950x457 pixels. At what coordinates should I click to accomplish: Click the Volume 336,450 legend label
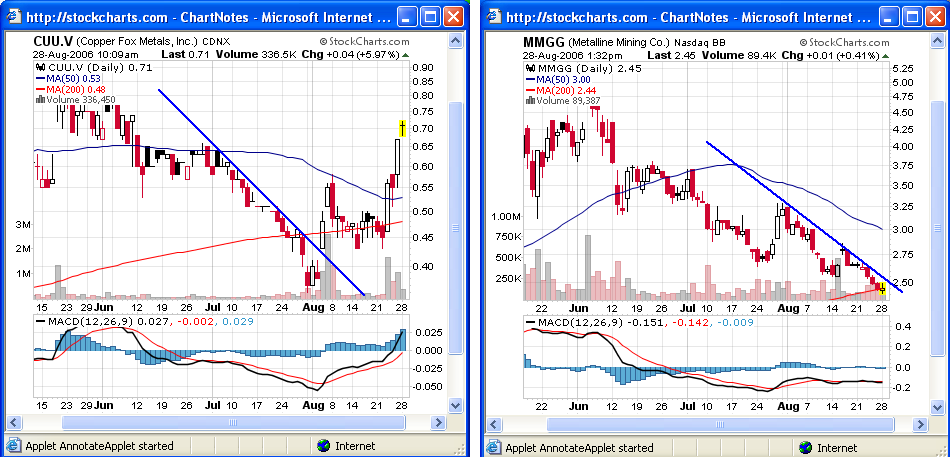[76, 99]
